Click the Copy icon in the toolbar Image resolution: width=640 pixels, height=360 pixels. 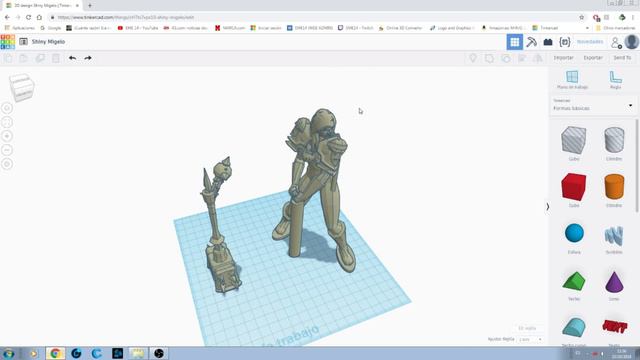tap(8, 58)
